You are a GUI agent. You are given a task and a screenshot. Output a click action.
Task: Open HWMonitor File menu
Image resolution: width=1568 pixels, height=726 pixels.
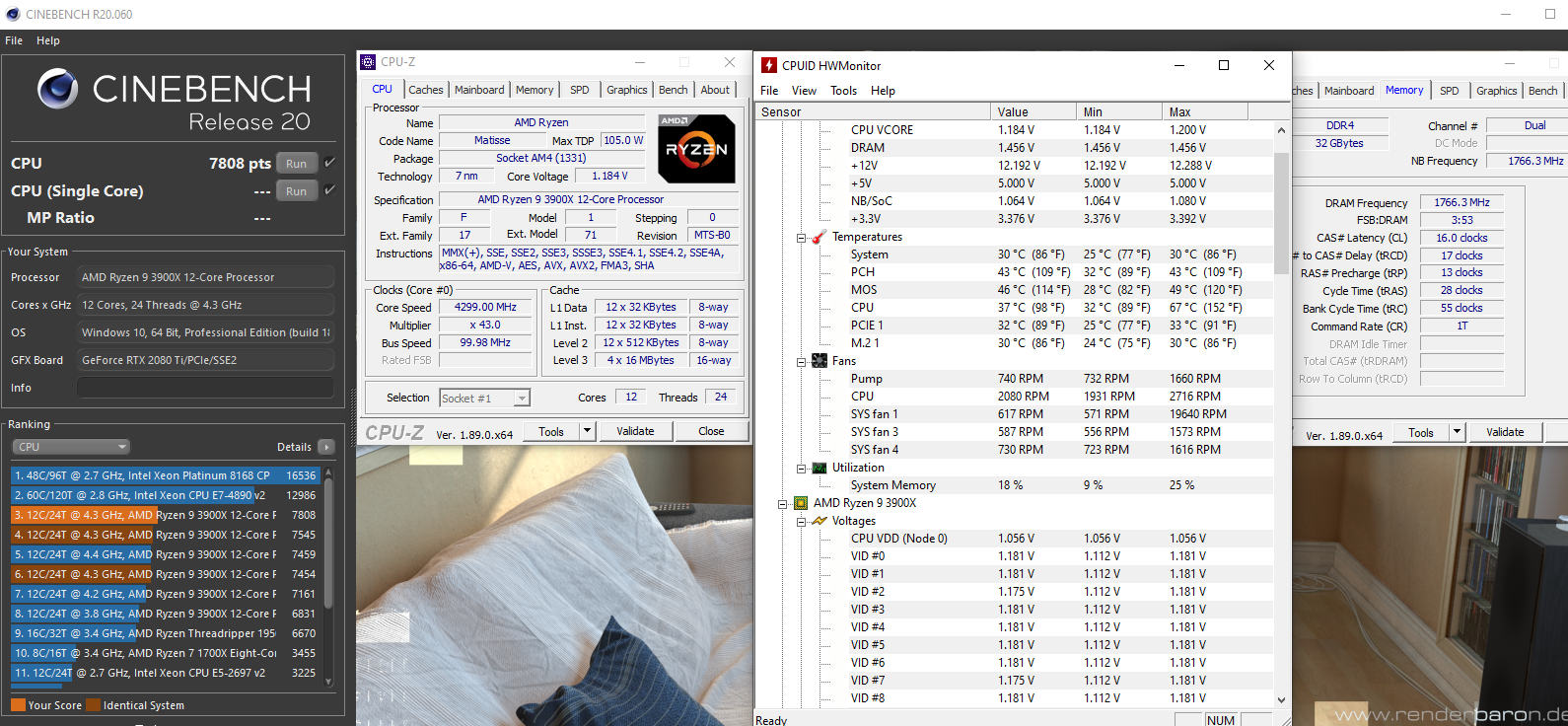[x=769, y=91]
